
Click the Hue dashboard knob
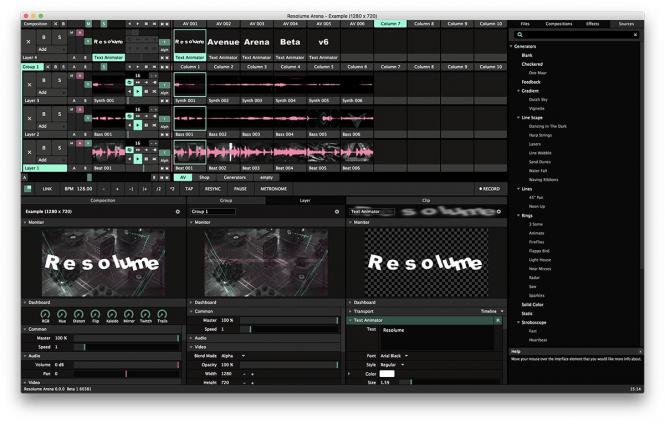point(62,314)
